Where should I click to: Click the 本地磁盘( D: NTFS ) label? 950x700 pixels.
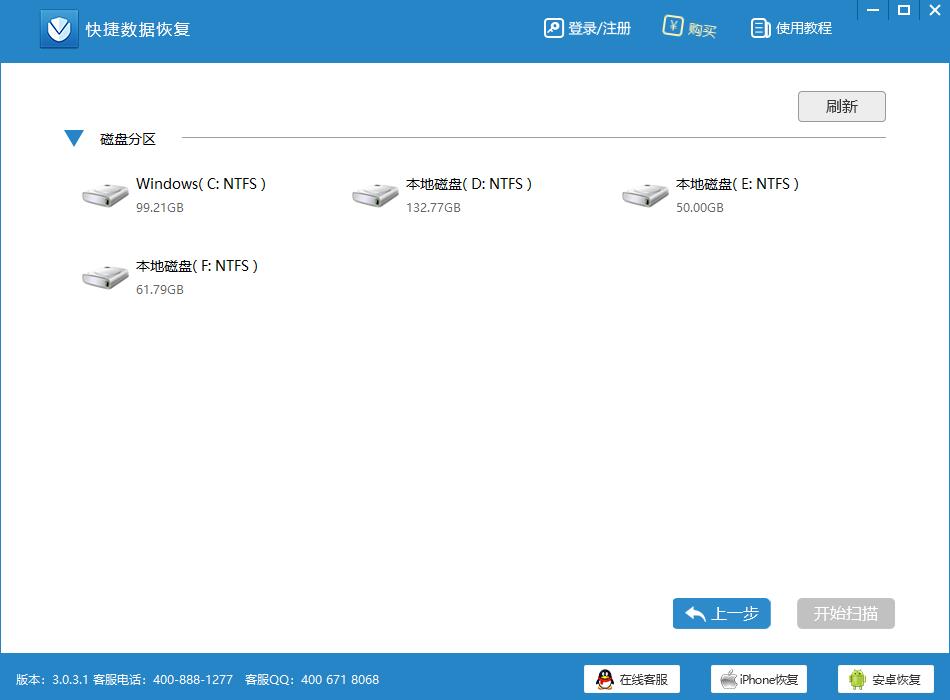[469, 184]
